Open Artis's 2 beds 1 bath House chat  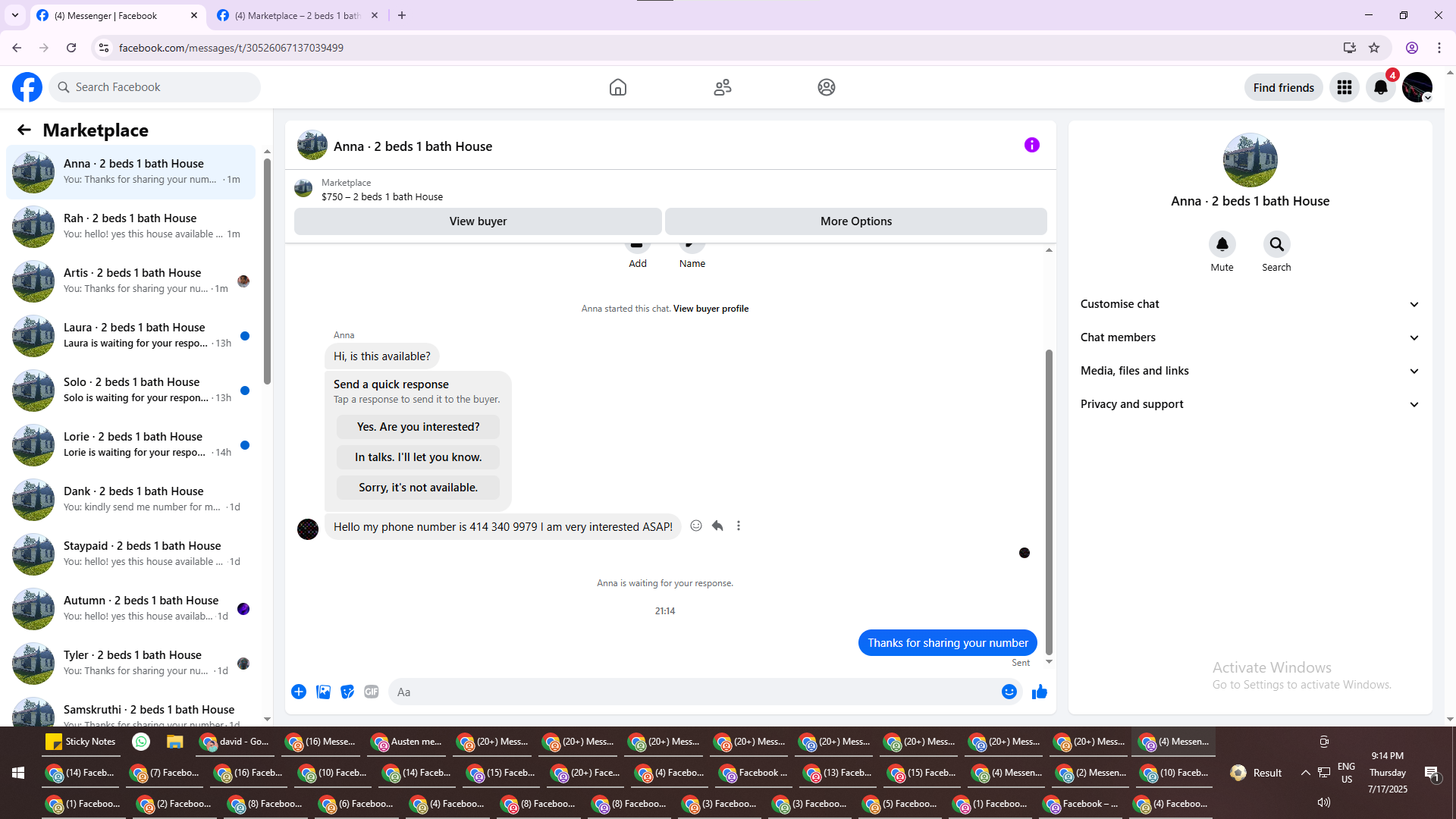click(130, 281)
